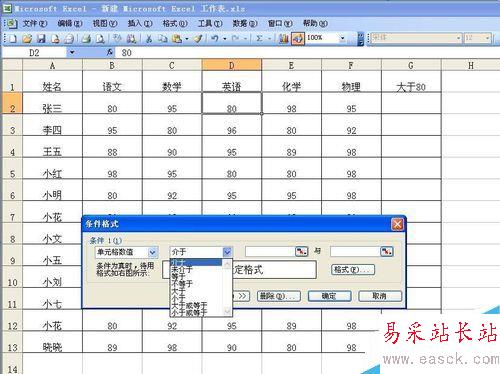
Task: Open the 视图 menu
Action: [x=105, y=24]
